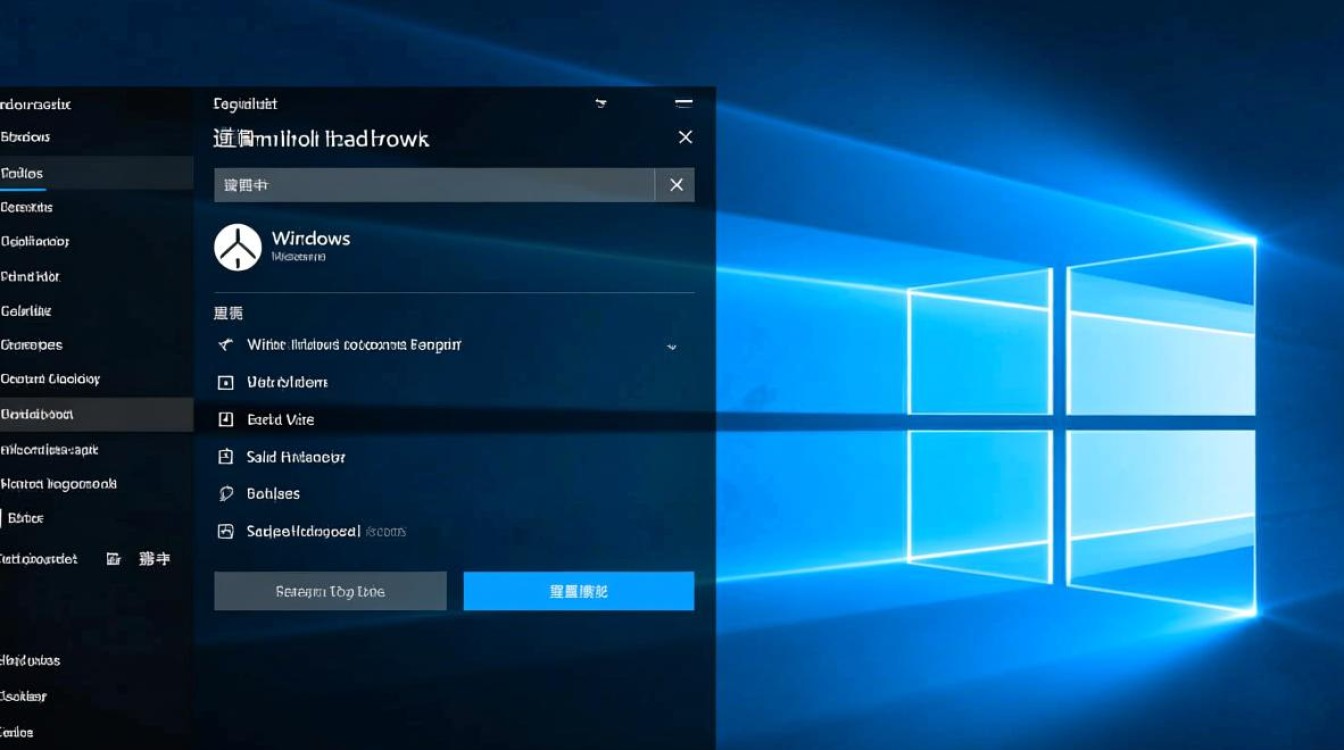
Task: Clear the search box using its X icon
Action: (x=675, y=185)
